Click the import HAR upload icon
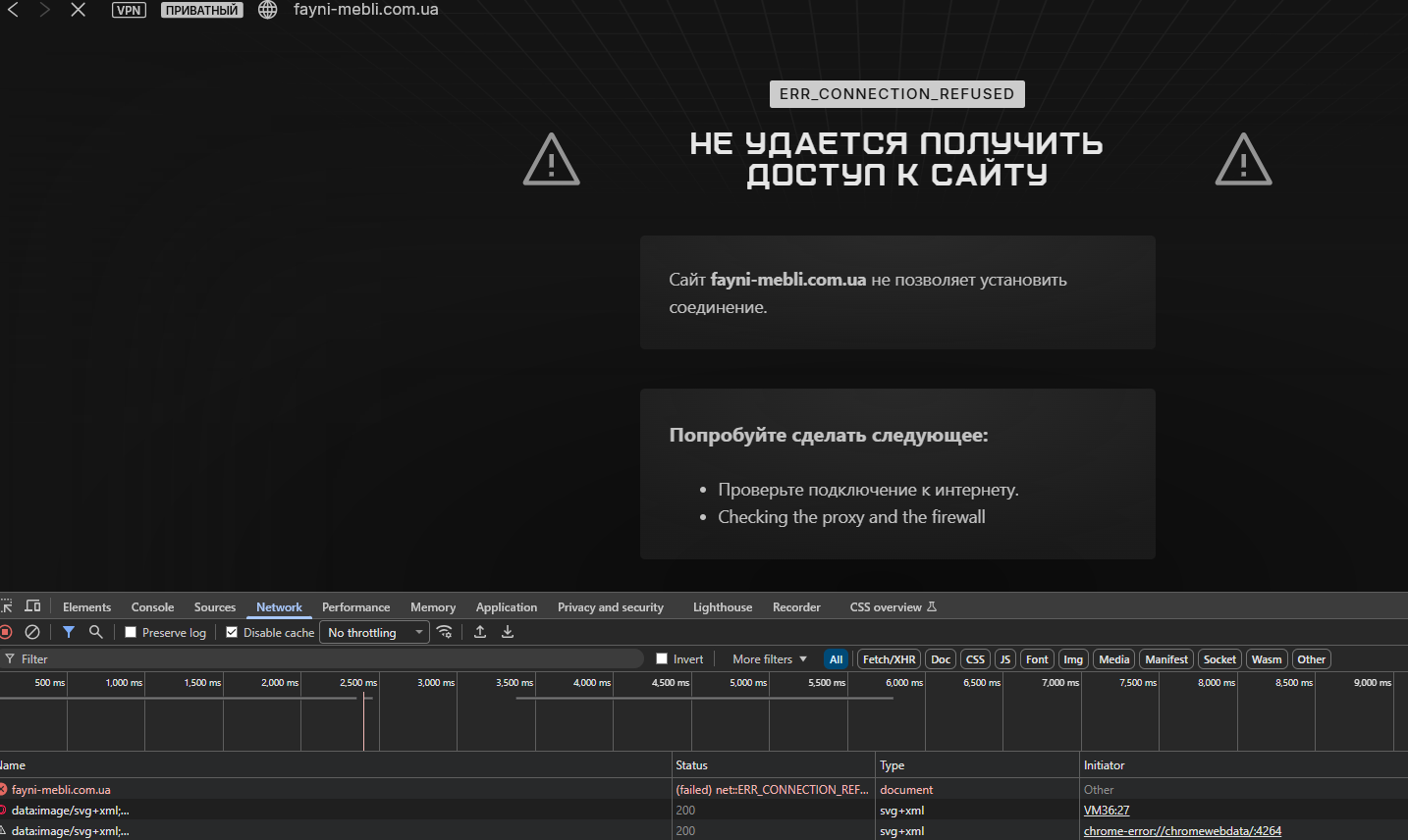1408x840 pixels. 480,632
